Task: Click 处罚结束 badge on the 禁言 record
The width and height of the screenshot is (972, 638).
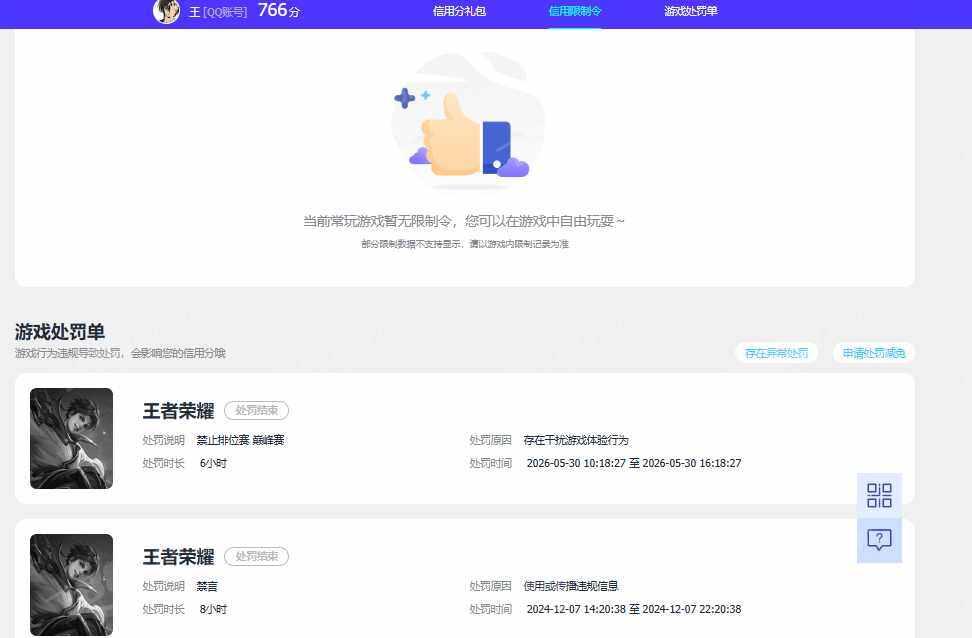Action: pyautogui.click(x=257, y=556)
